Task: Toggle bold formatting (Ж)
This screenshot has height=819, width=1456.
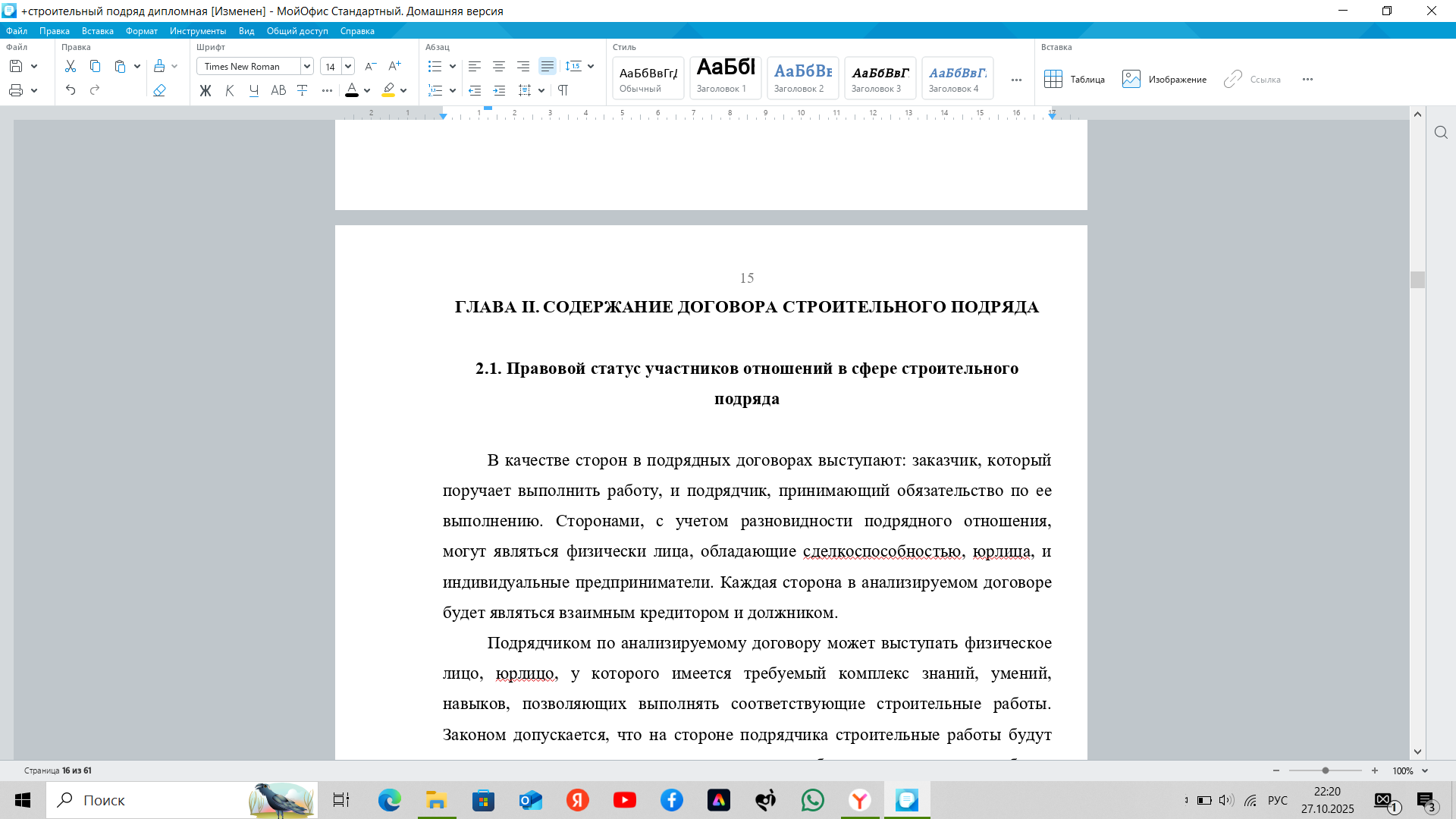Action: [x=206, y=90]
